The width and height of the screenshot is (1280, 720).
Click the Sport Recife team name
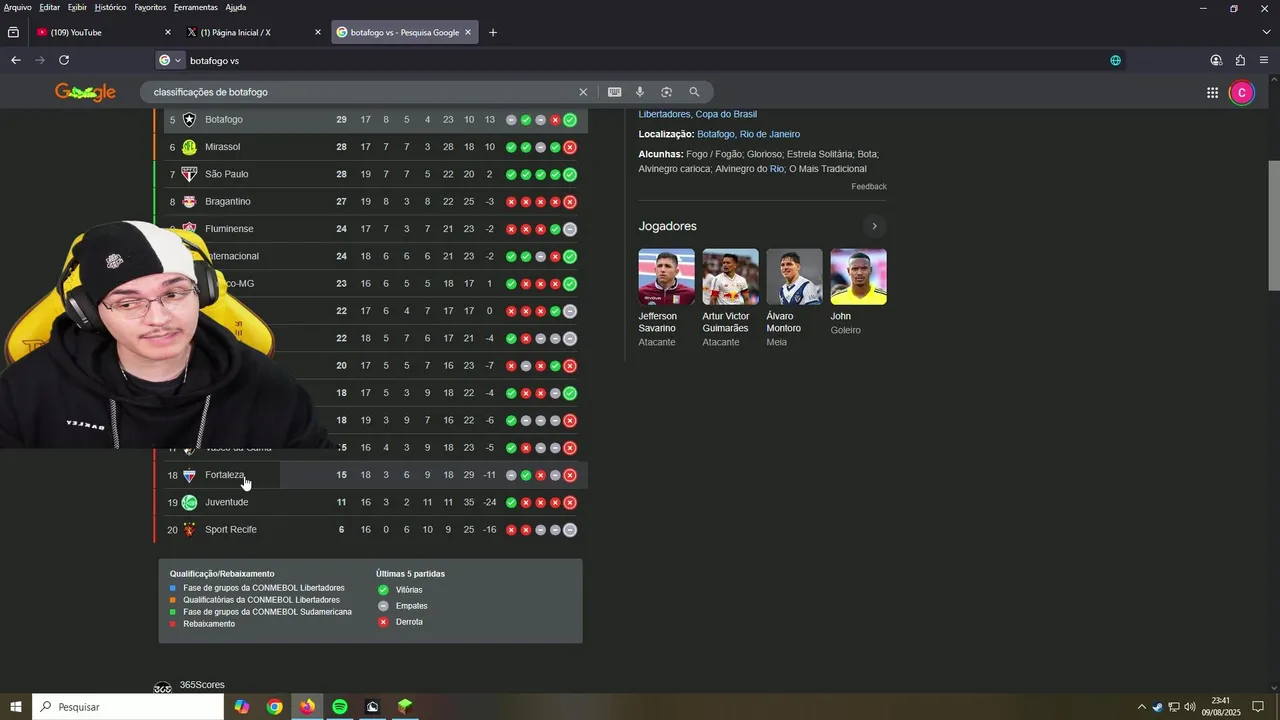point(231,530)
